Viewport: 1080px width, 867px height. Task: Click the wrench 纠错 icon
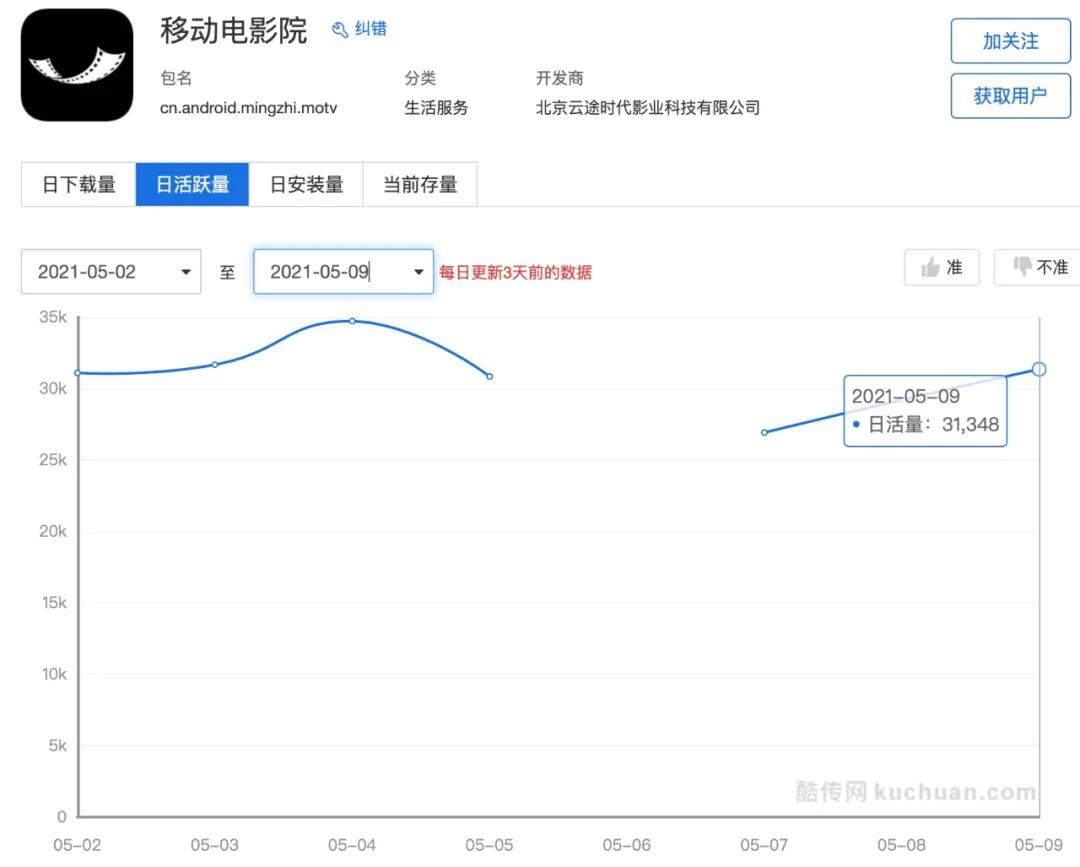(340, 30)
